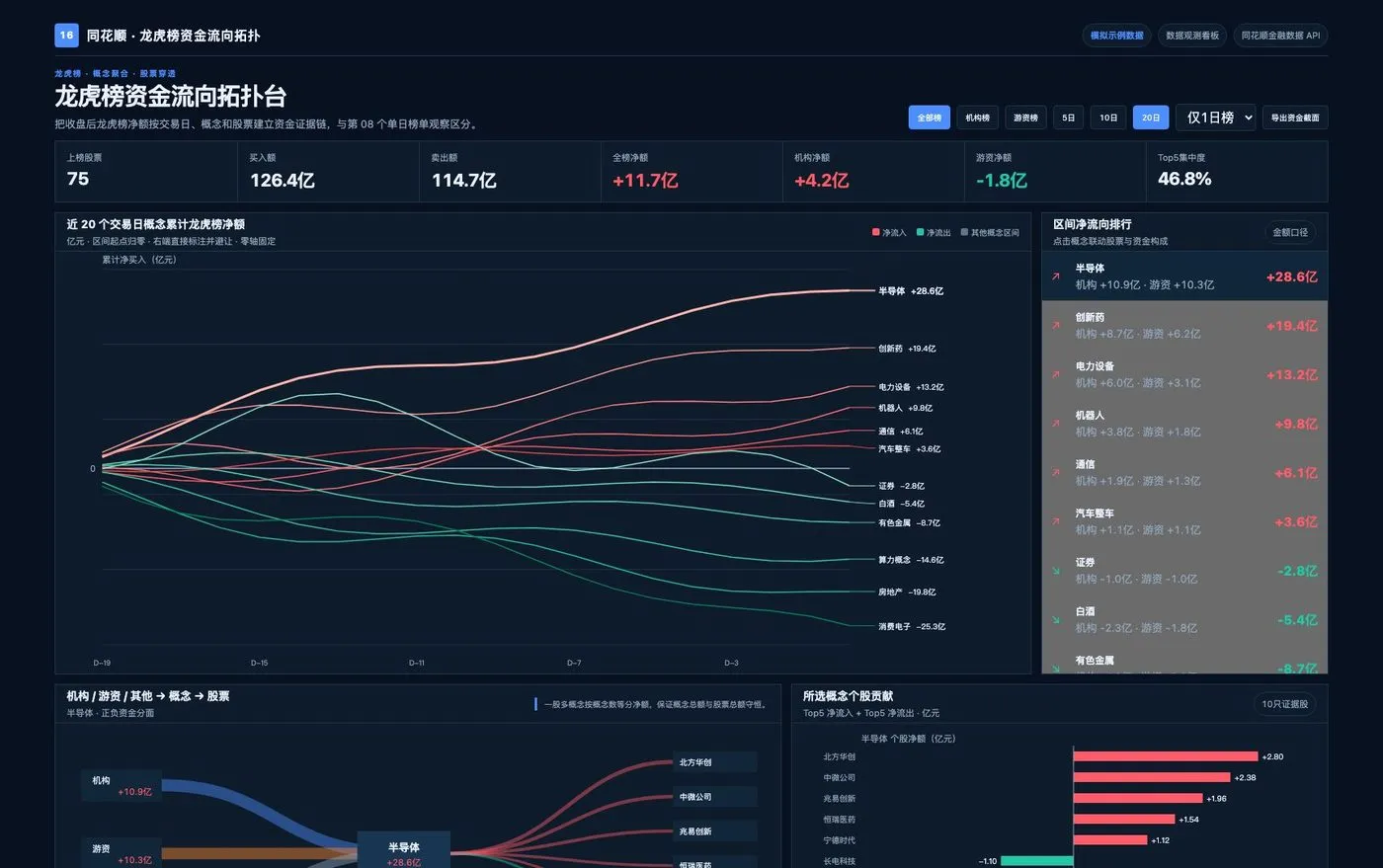Viewport: 1383px width, 868px height.
Task: Click the blue "16" logo badge
Action: click(x=66, y=36)
